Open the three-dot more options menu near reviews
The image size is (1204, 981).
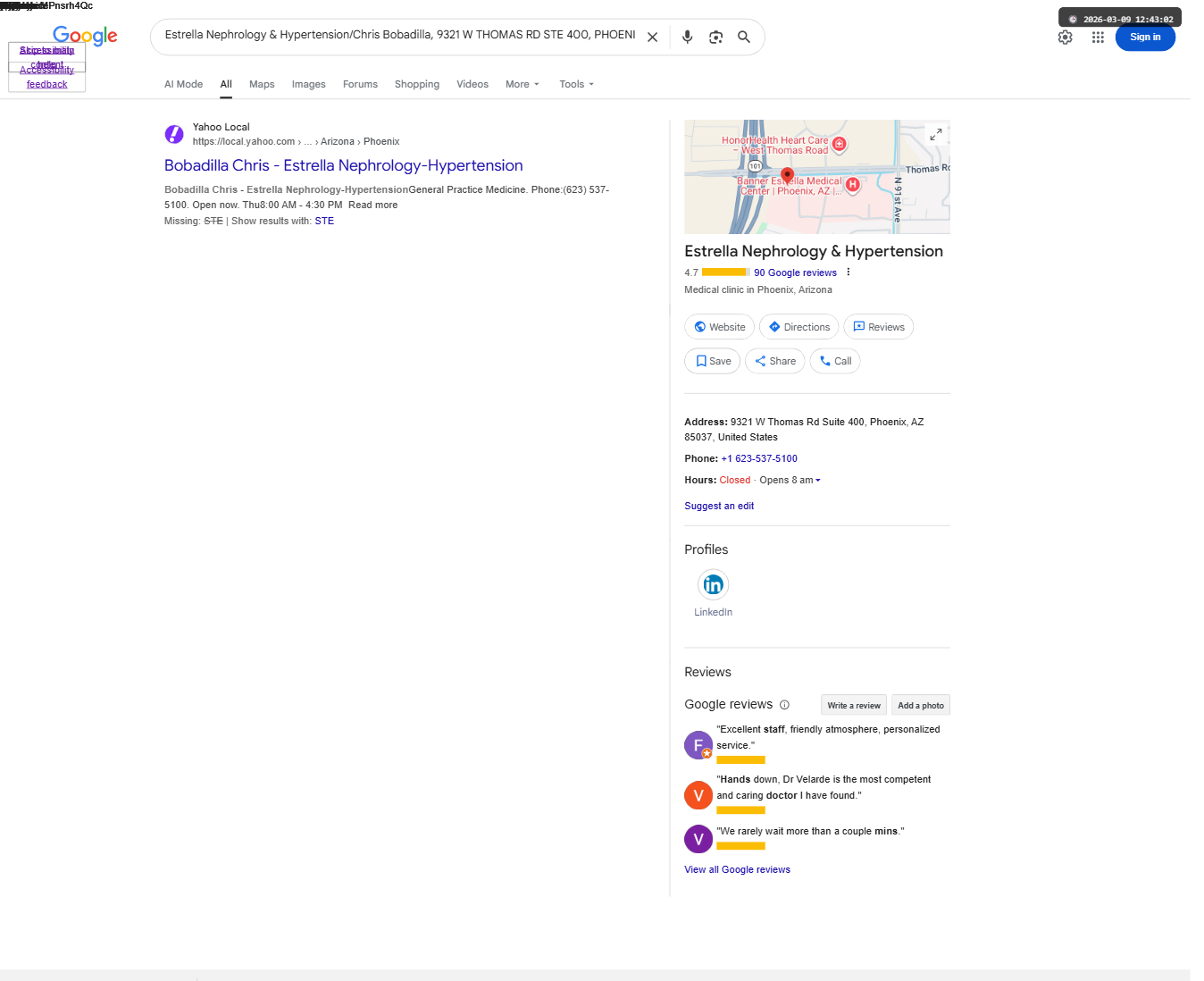(x=849, y=272)
